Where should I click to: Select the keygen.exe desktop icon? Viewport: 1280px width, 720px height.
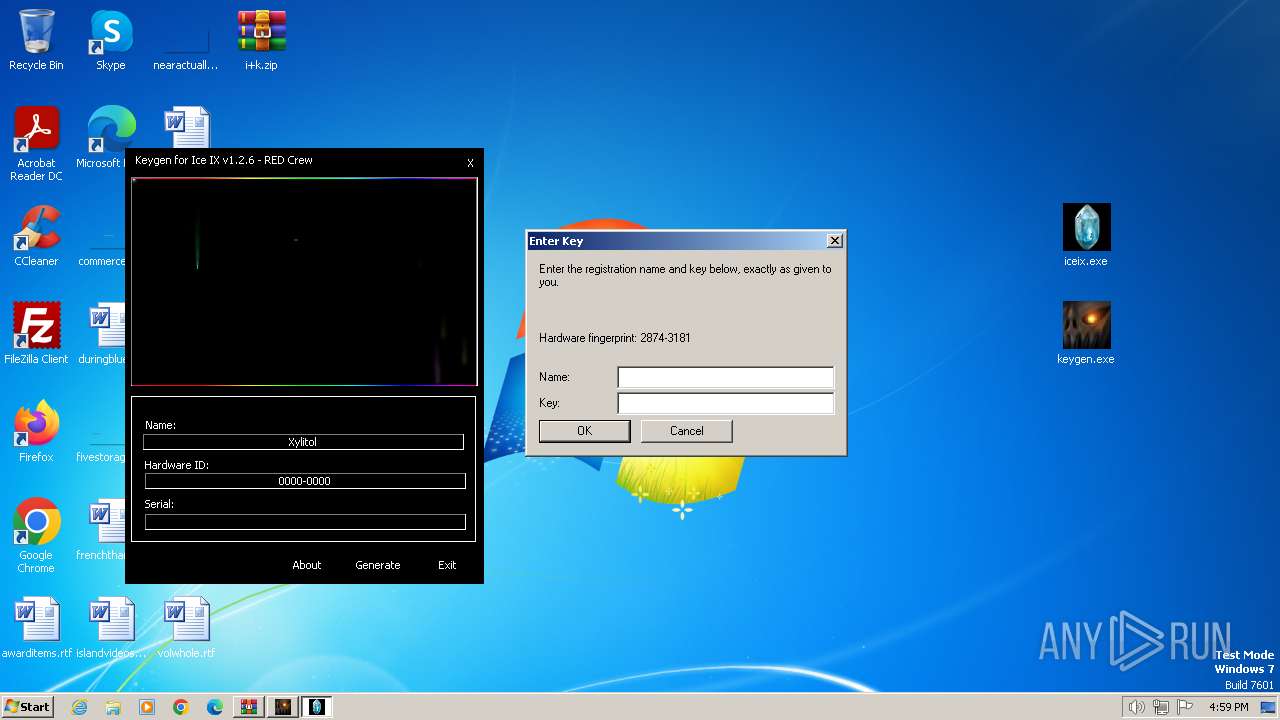(1086, 334)
